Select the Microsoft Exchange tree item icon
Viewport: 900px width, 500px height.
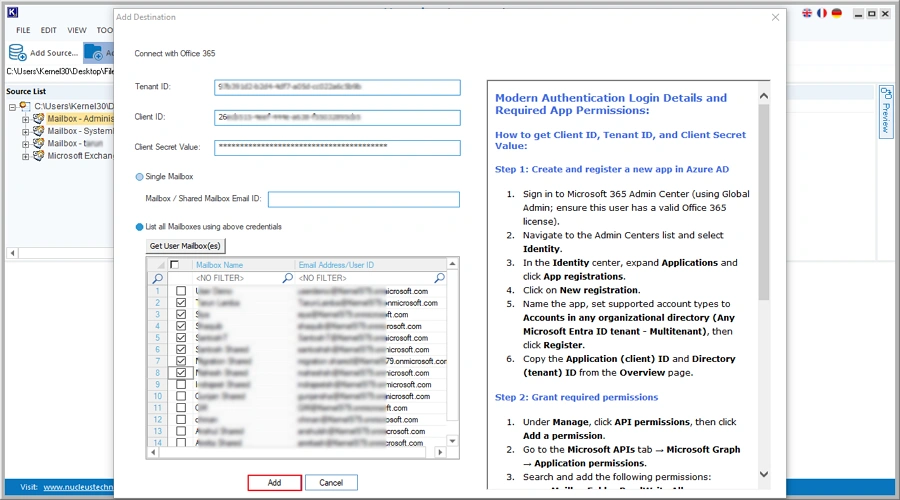[x=38, y=156]
